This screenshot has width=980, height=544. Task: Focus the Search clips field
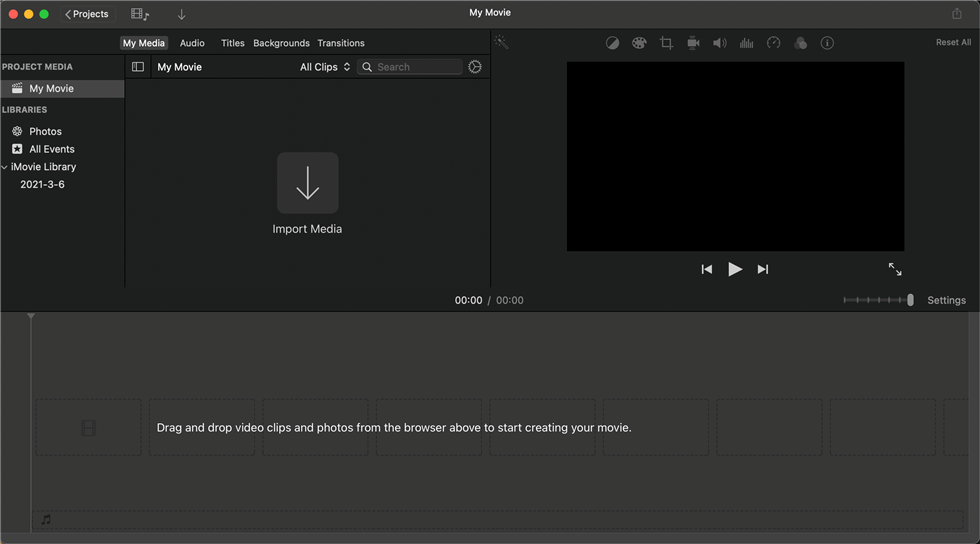click(409, 67)
